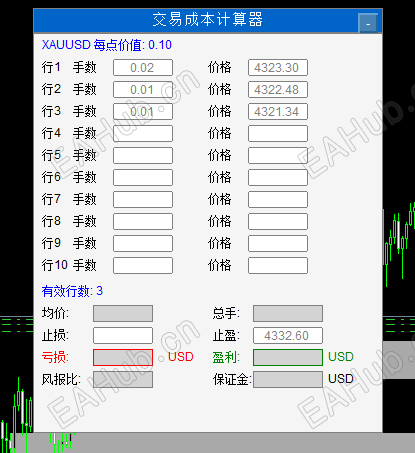
Task: Click the 行10 row label
Action: click(x=55, y=265)
